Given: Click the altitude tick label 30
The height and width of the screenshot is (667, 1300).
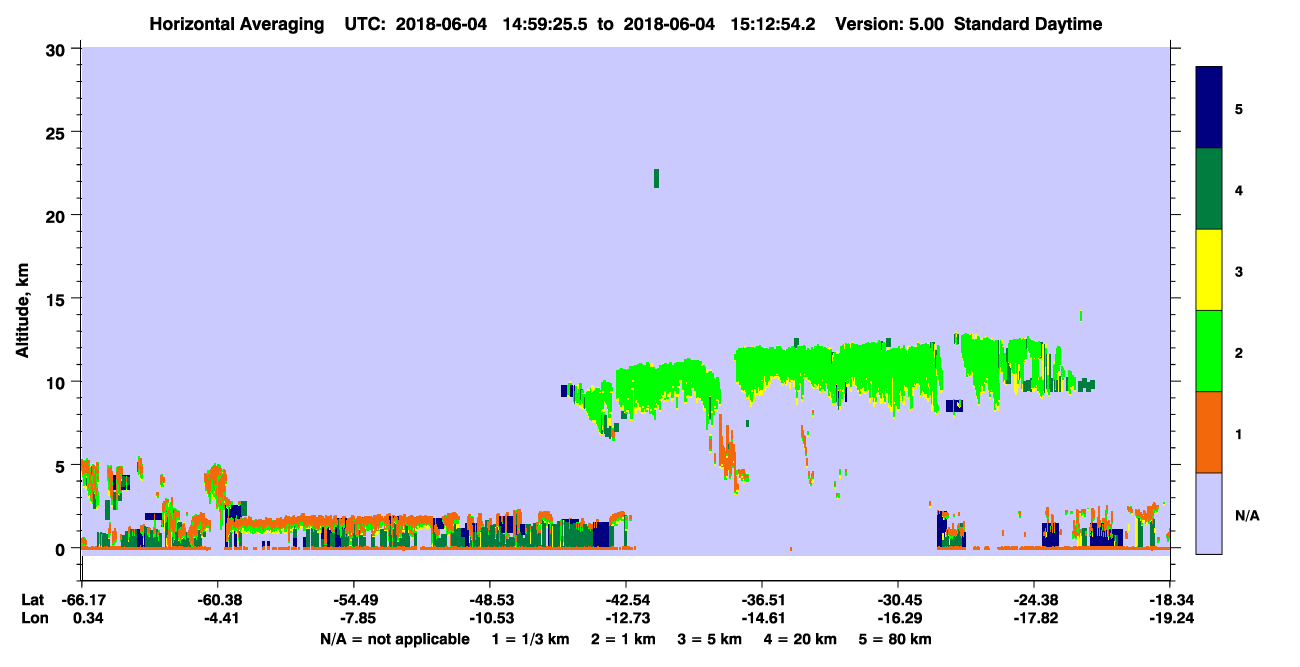Looking at the screenshot, I should click(58, 49).
